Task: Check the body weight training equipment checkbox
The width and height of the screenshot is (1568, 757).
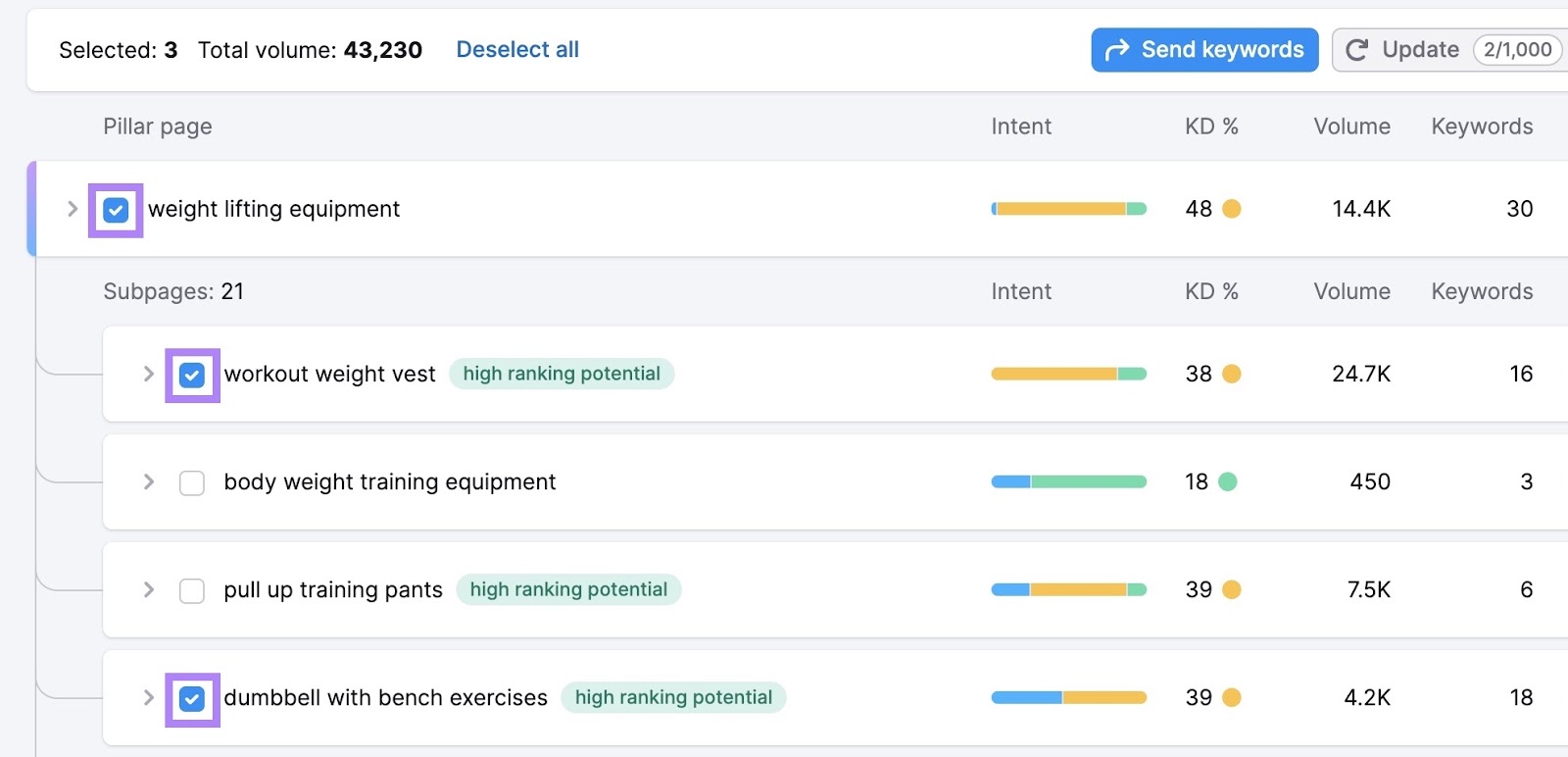Action: (192, 482)
